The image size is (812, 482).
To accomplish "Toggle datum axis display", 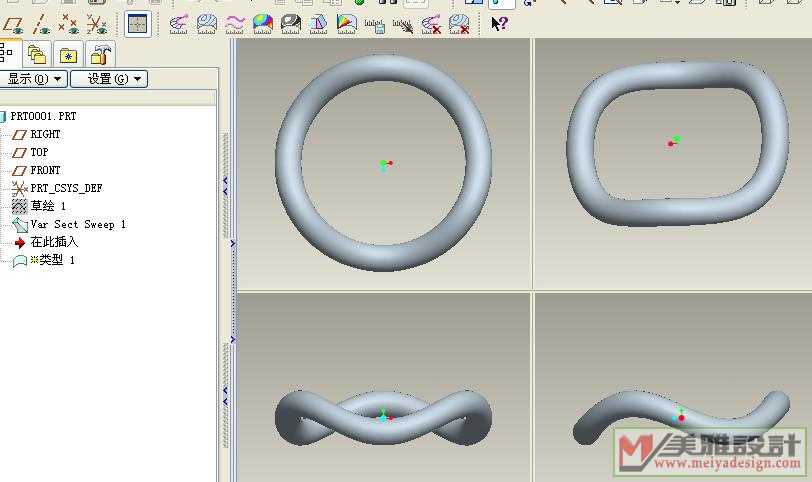I will 40,24.
